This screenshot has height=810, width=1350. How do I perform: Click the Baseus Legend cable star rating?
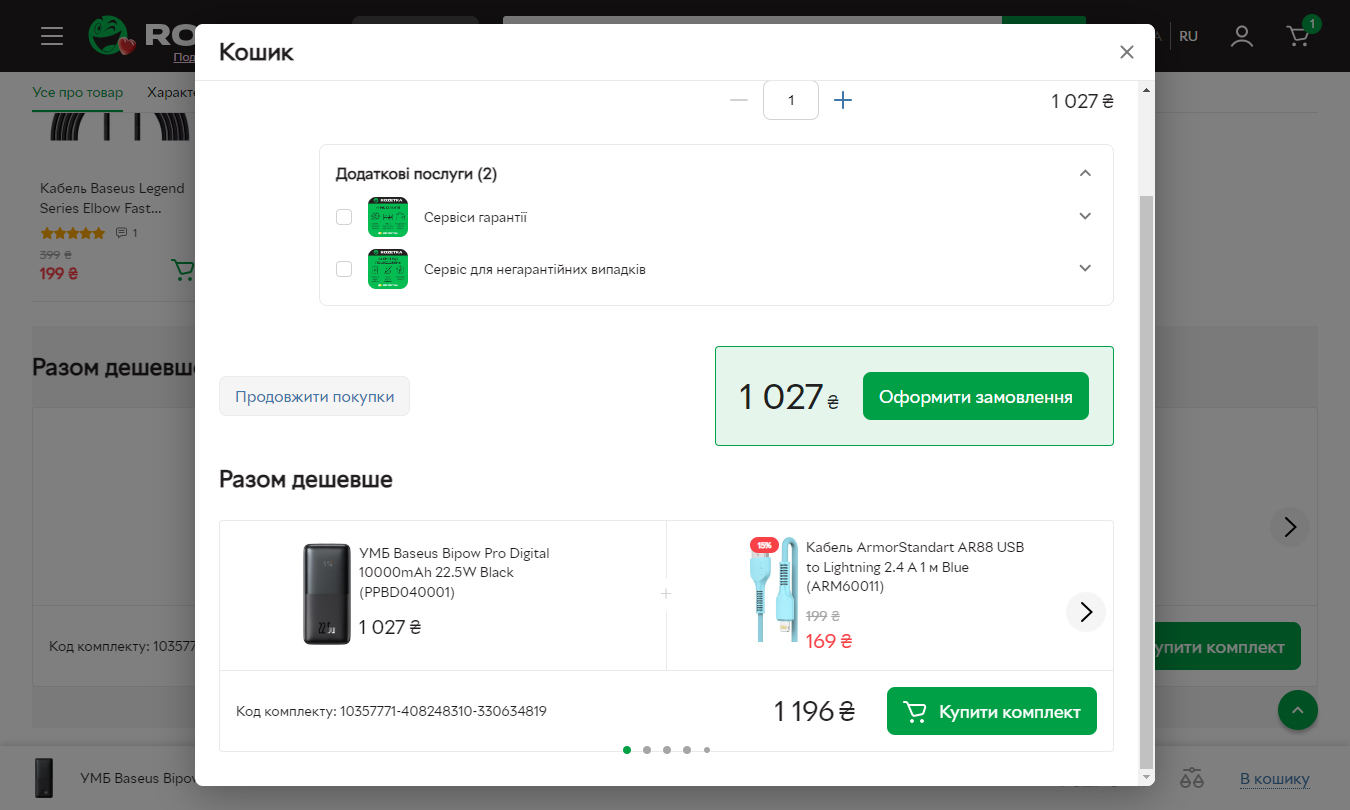click(72, 233)
